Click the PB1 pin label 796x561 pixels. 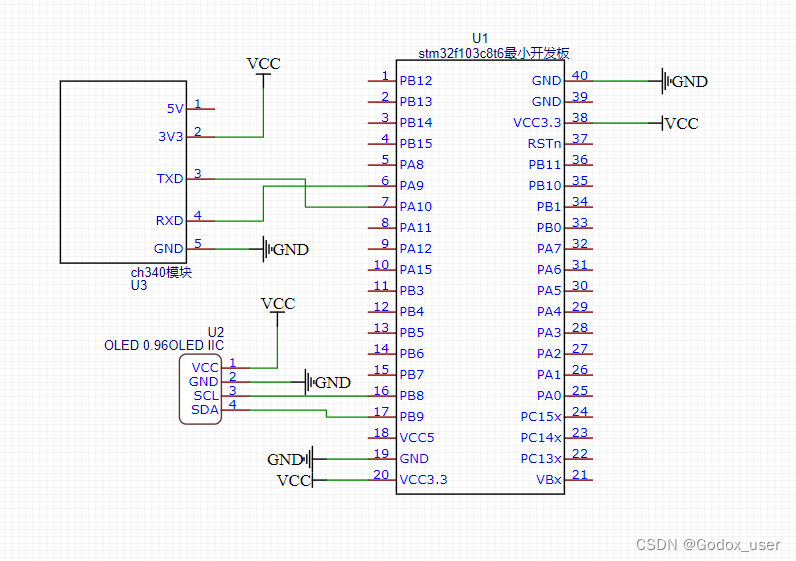[x=549, y=207]
